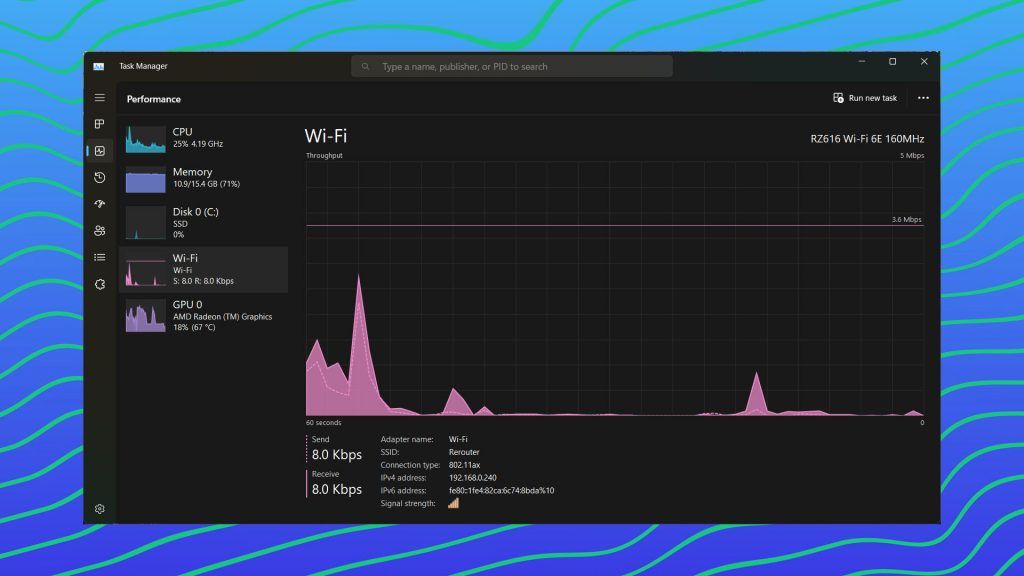Screen dimensions: 1024x576
Task: Close the Task Manager window
Action: pos(923,61)
